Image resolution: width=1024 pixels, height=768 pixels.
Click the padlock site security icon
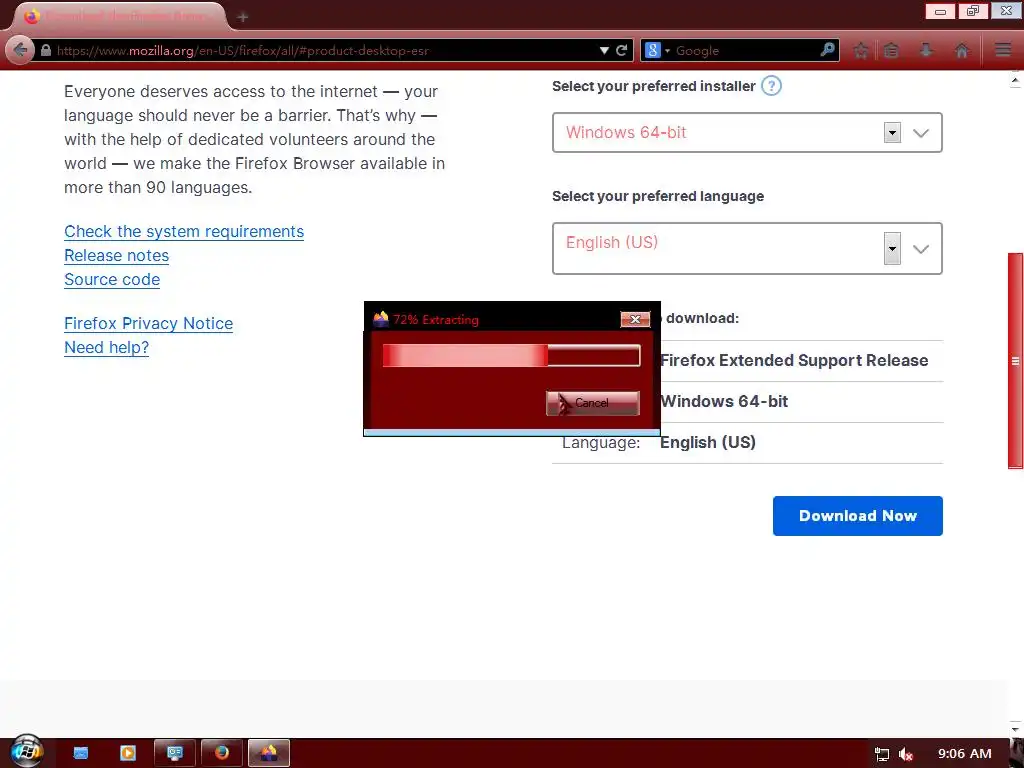[x=46, y=50]
